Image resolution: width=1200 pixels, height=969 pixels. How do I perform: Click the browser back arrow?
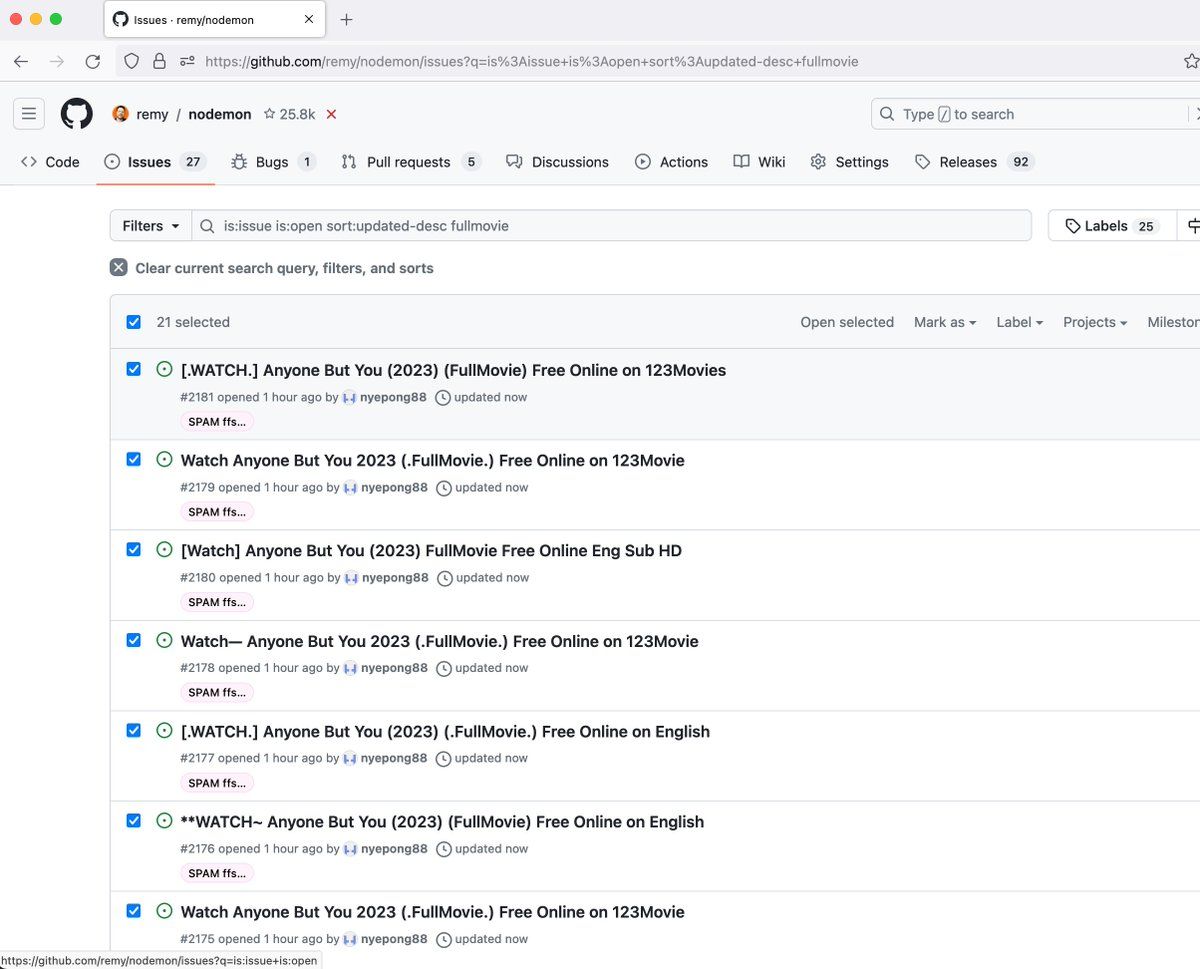21,62
